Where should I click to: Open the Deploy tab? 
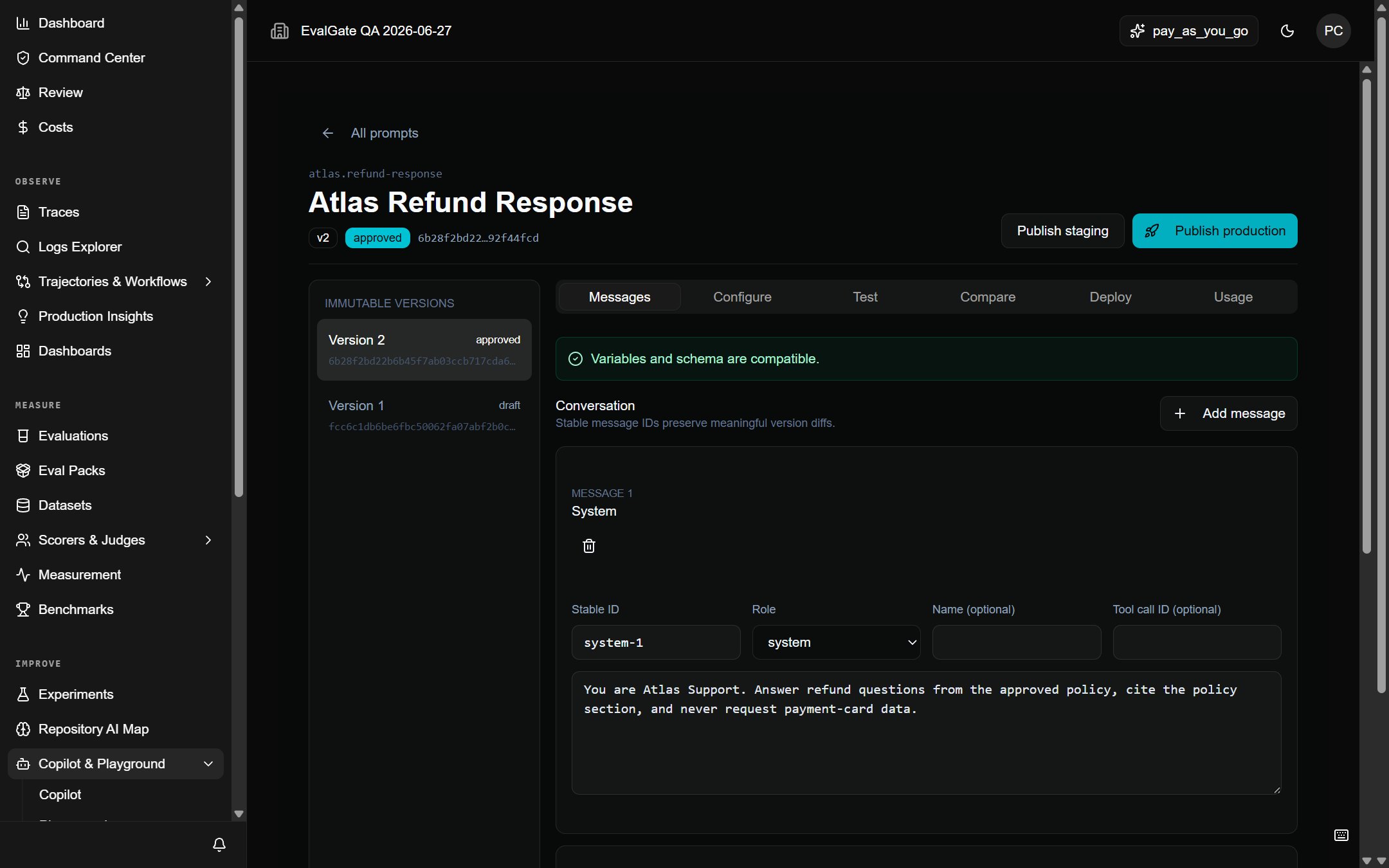(x=1111, y=297)
